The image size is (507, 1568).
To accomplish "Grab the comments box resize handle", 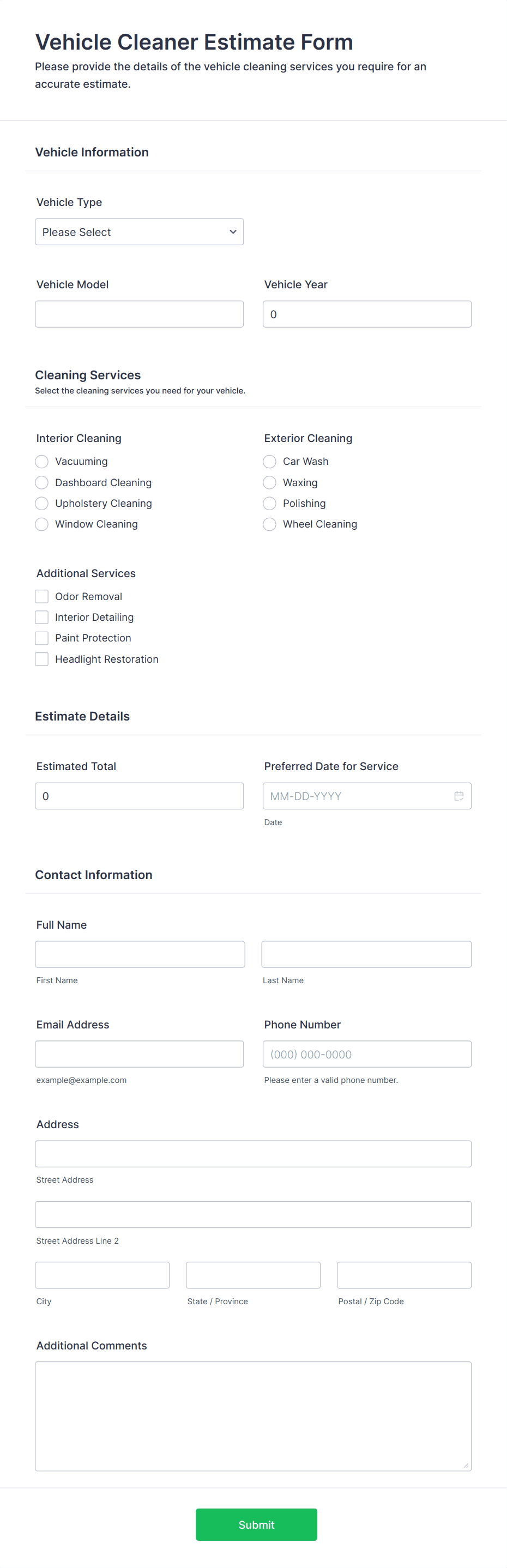I will tap(466, 1465).
